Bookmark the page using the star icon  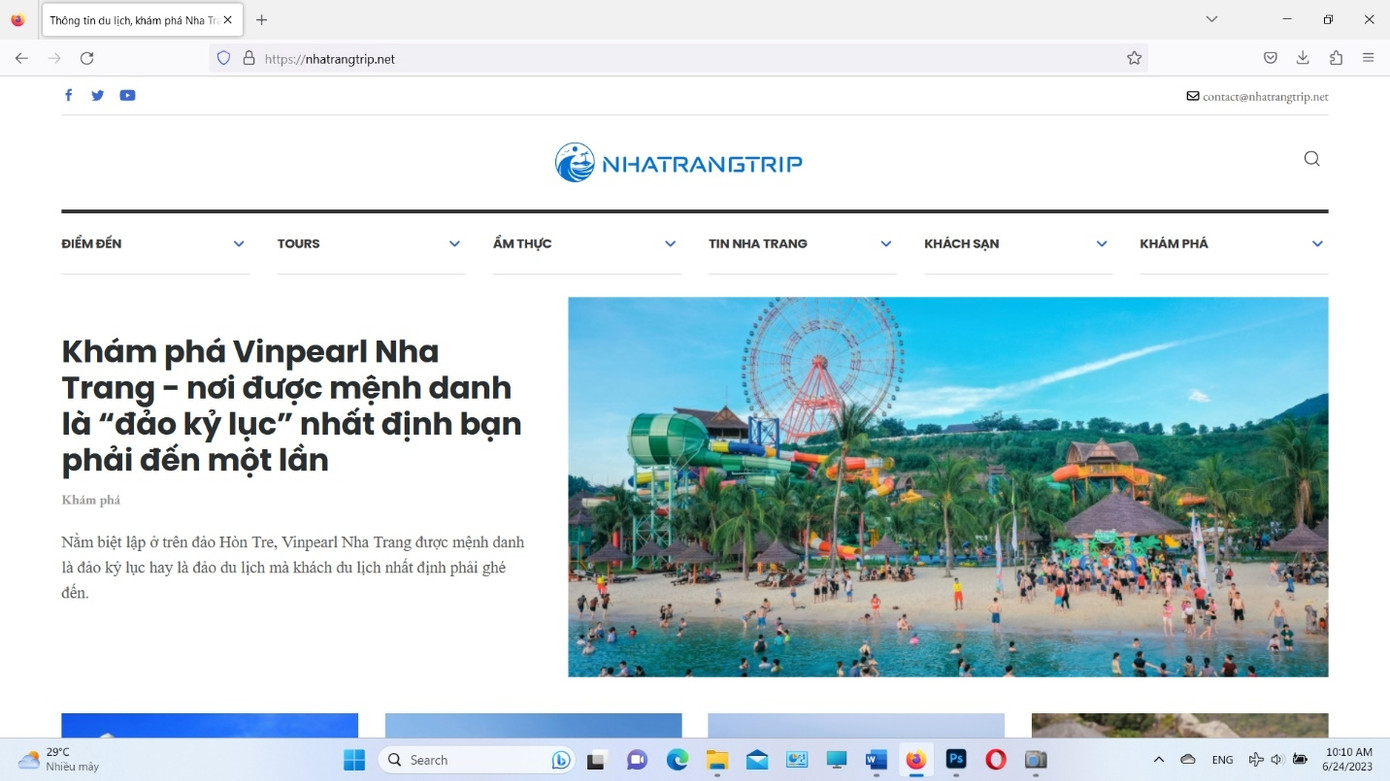pyautogui.click(x=1134, y=58)
